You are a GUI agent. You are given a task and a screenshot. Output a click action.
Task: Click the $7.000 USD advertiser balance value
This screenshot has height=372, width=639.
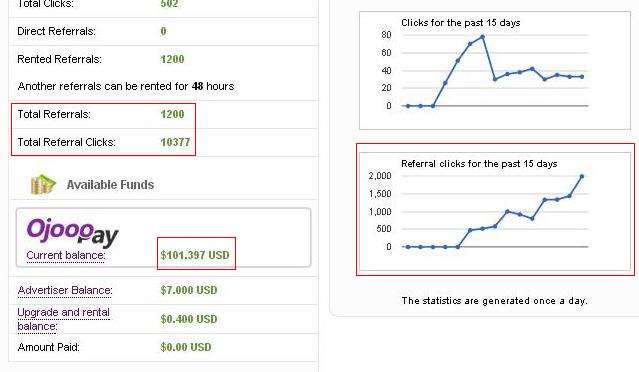(189, 291)
